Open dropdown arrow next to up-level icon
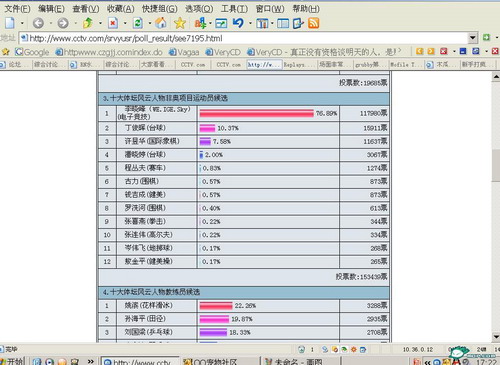 pyautogui.click(x=100, y=23)
